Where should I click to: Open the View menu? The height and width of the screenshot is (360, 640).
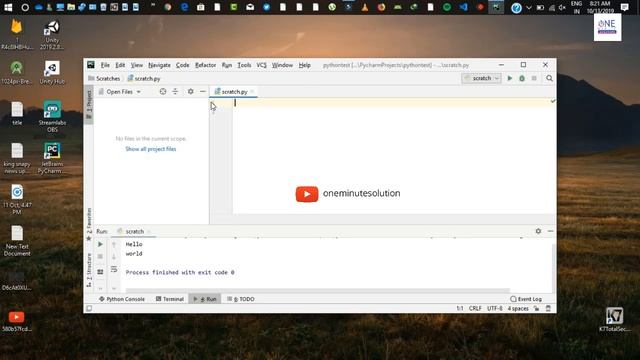coord(137,65)
